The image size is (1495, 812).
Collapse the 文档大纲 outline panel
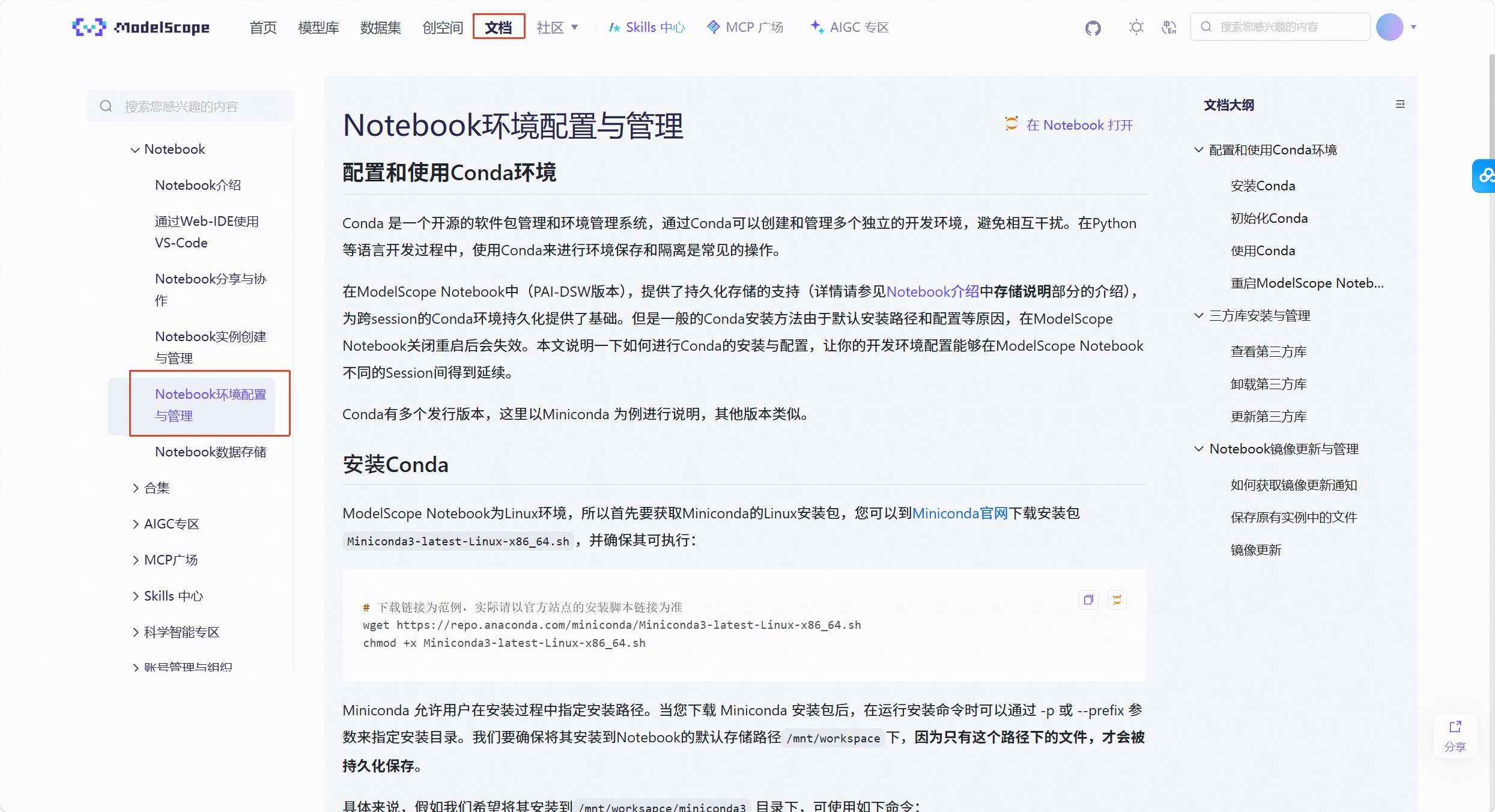[1400, 105]
